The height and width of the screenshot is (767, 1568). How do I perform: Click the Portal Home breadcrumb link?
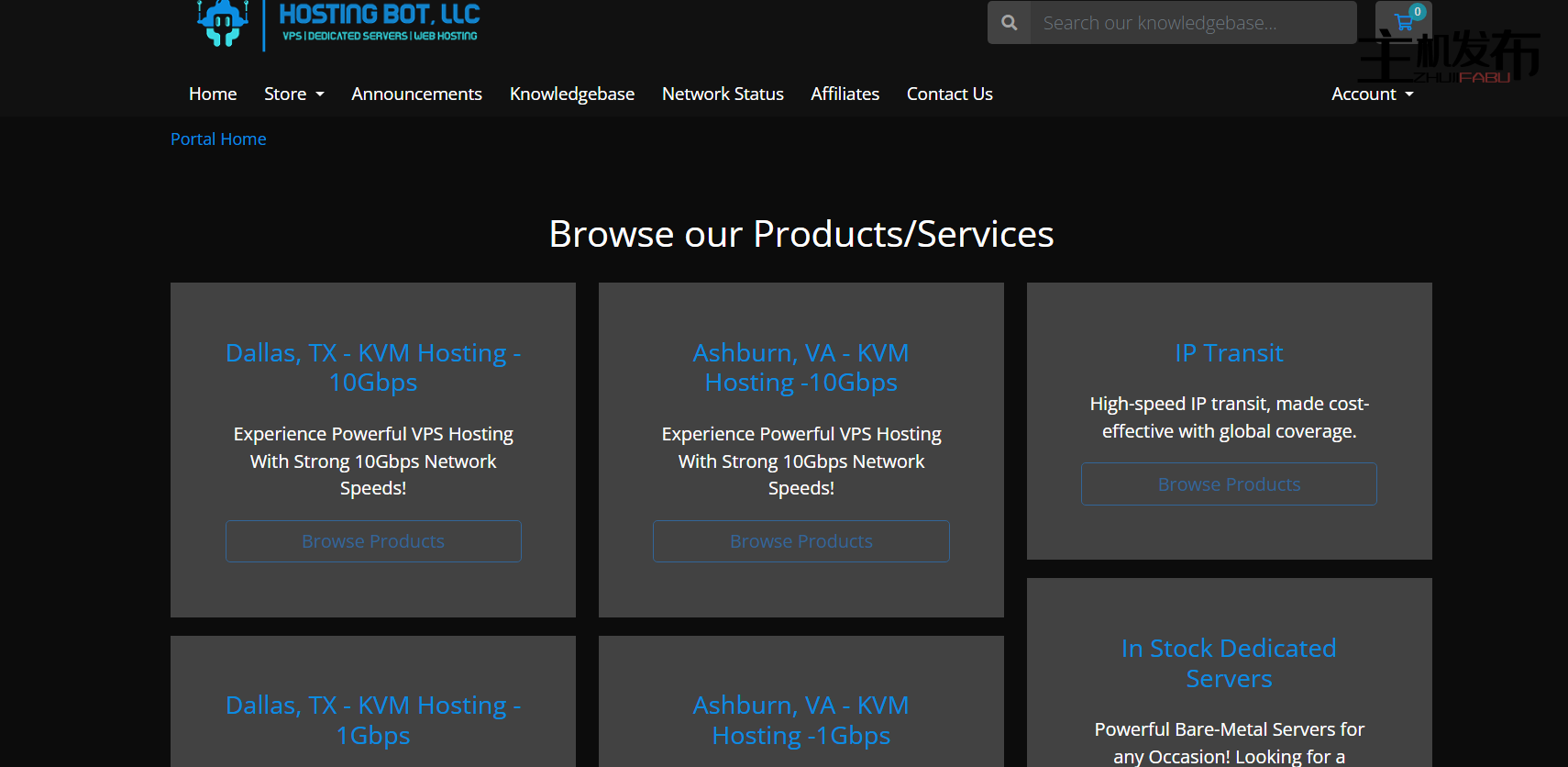pos(218,139)
